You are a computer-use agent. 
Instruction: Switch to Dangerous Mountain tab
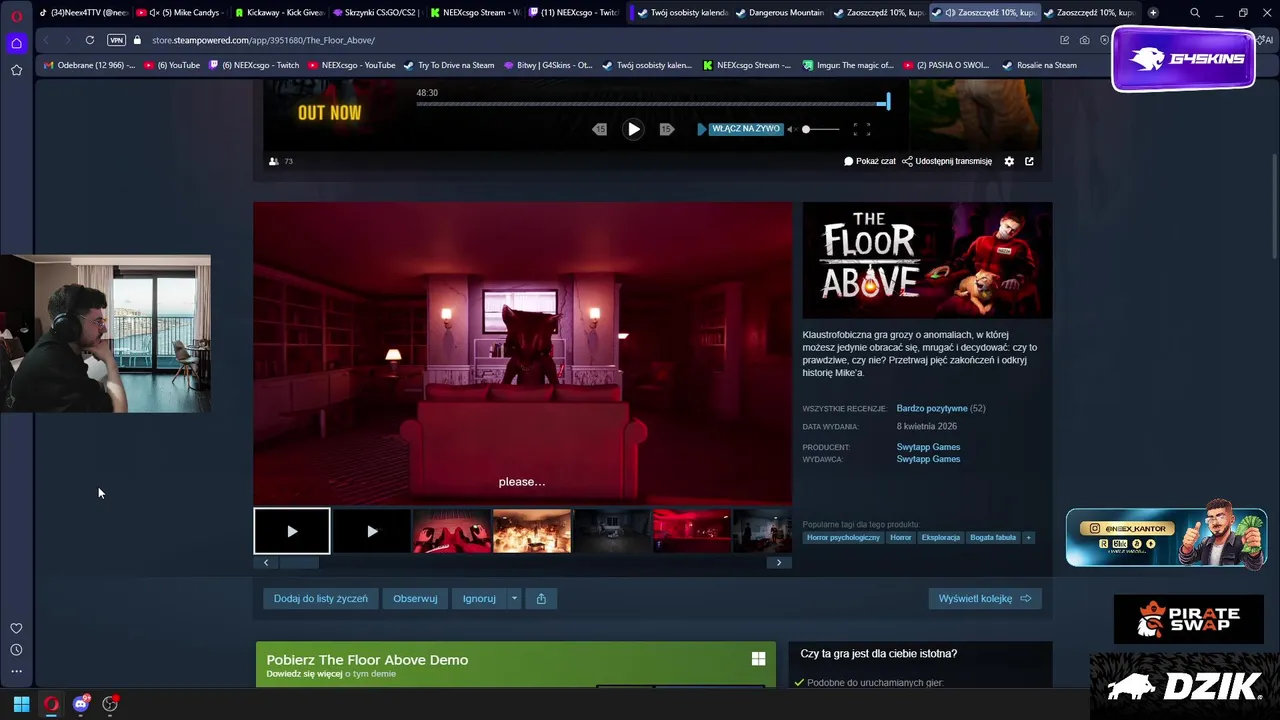click(780, 13)
